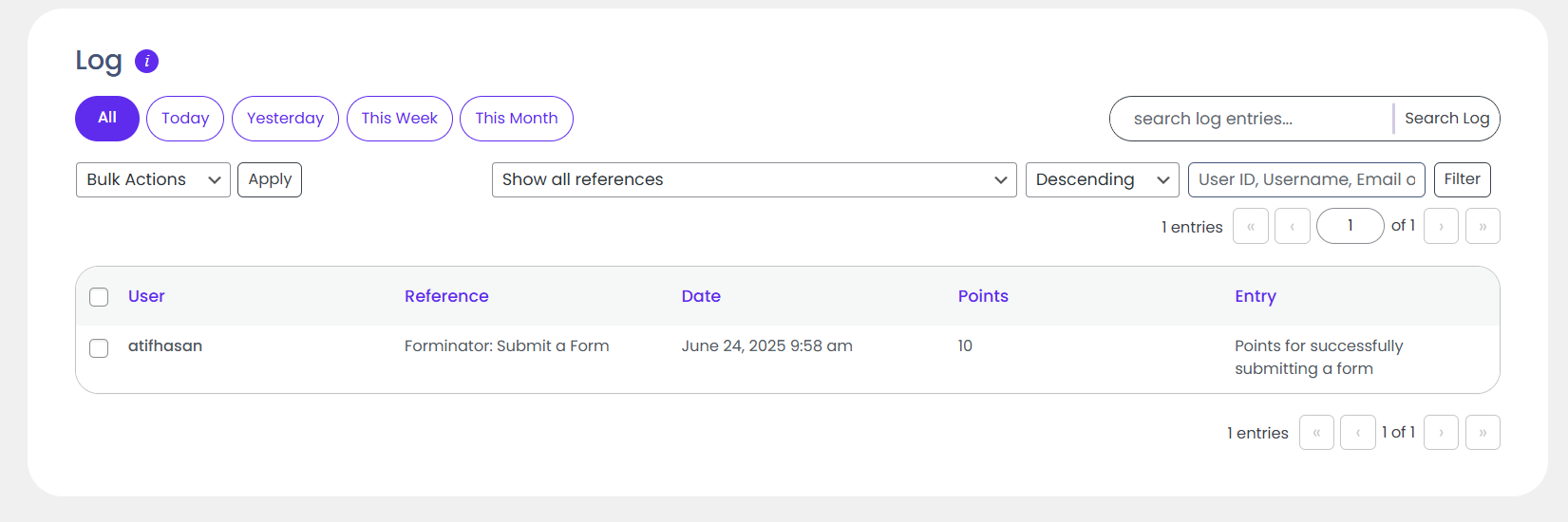The image size is (1568, 522).
Task: Switch to the This Week filter
Action: tap(399, 119)
